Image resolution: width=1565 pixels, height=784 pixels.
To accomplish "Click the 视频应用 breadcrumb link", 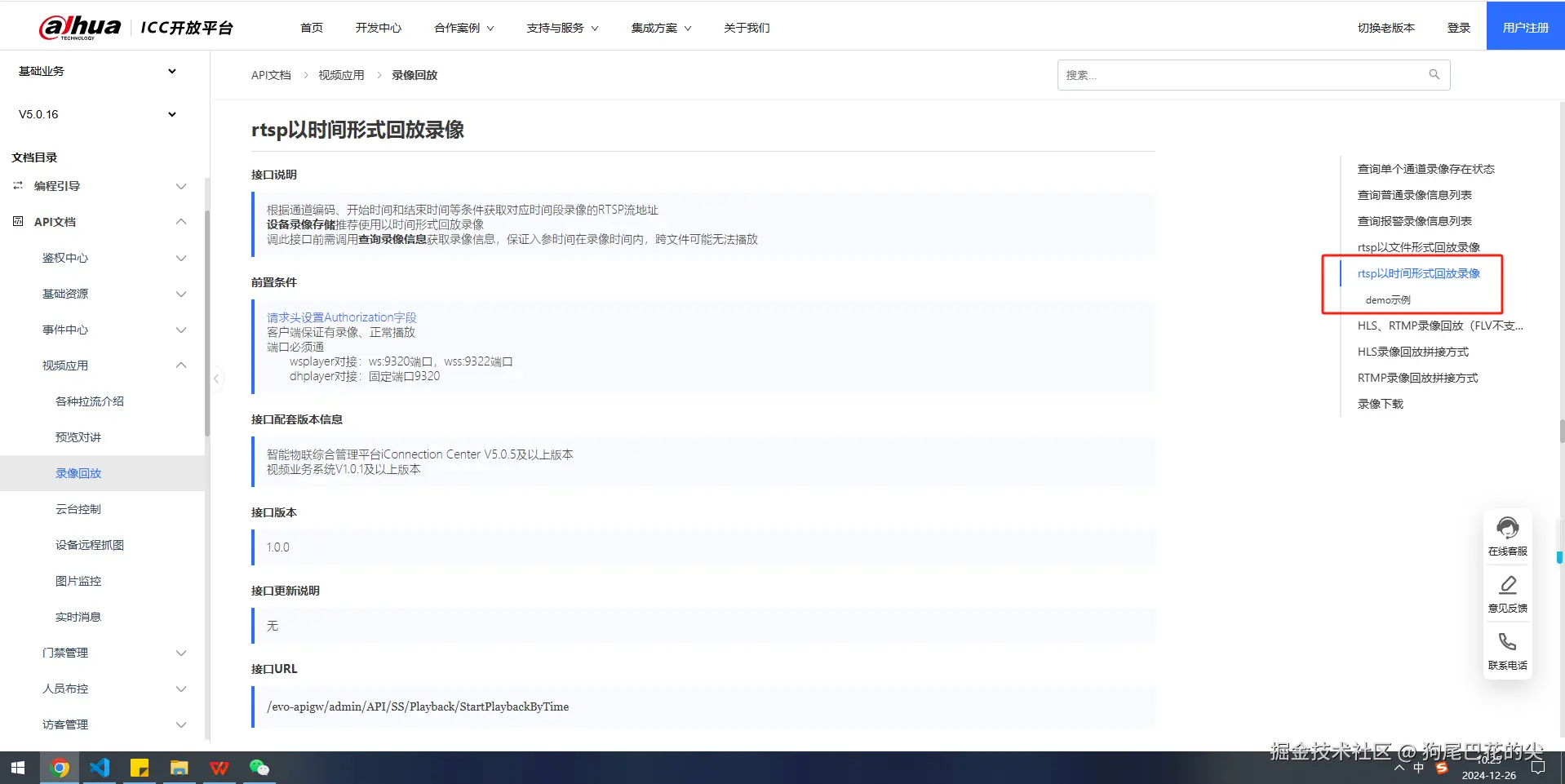I will click(x=341, y=75).
